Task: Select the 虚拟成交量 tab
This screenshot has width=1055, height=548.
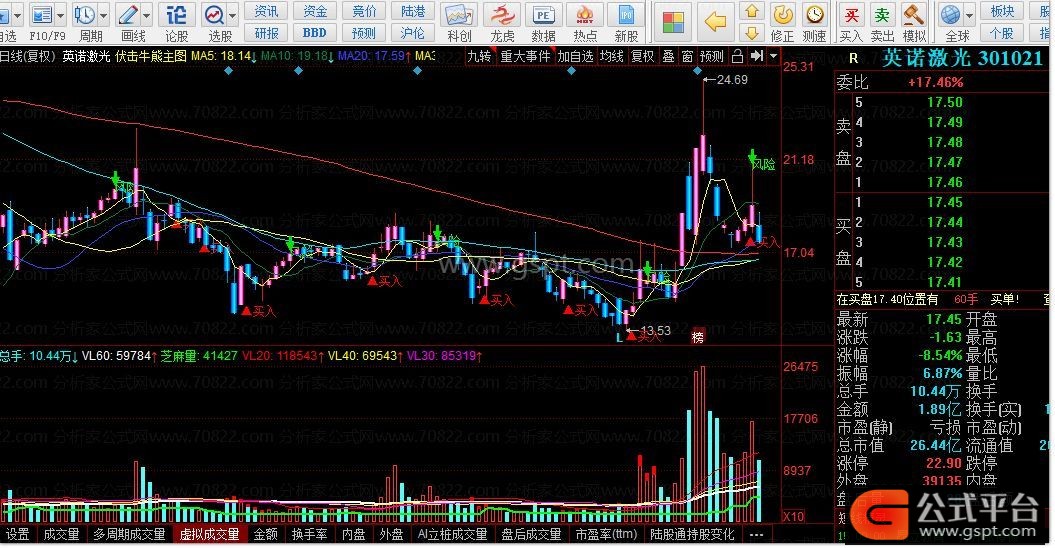Action: click(209, 535)
